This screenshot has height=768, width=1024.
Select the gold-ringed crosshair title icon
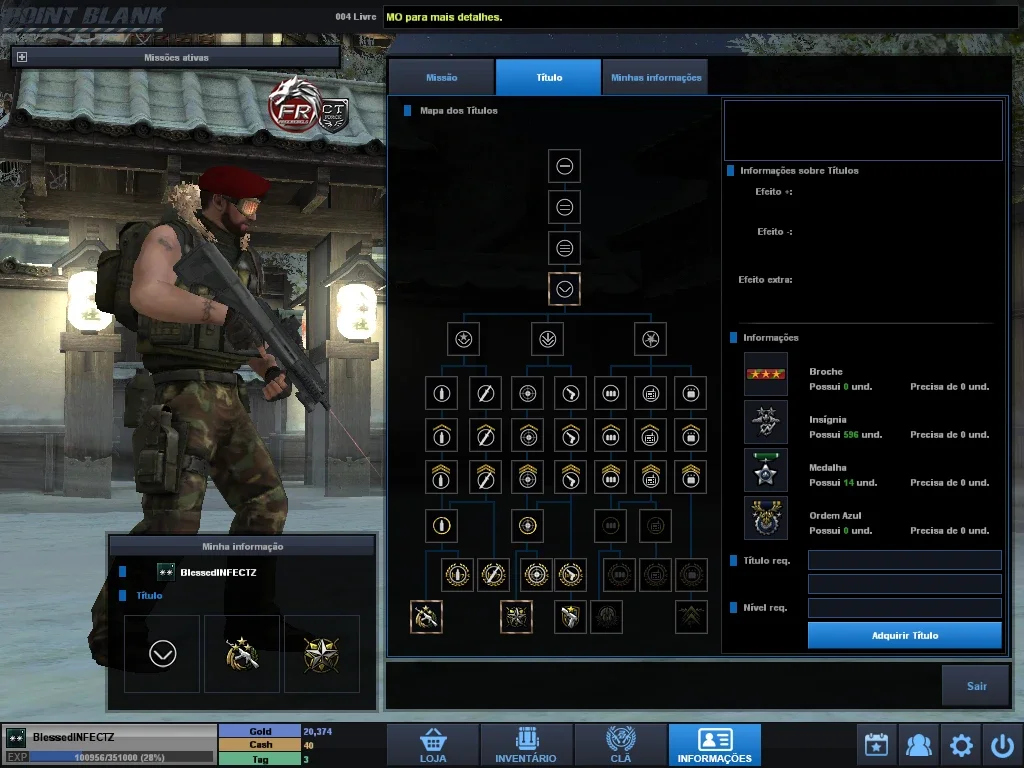[x=528, y=526]
